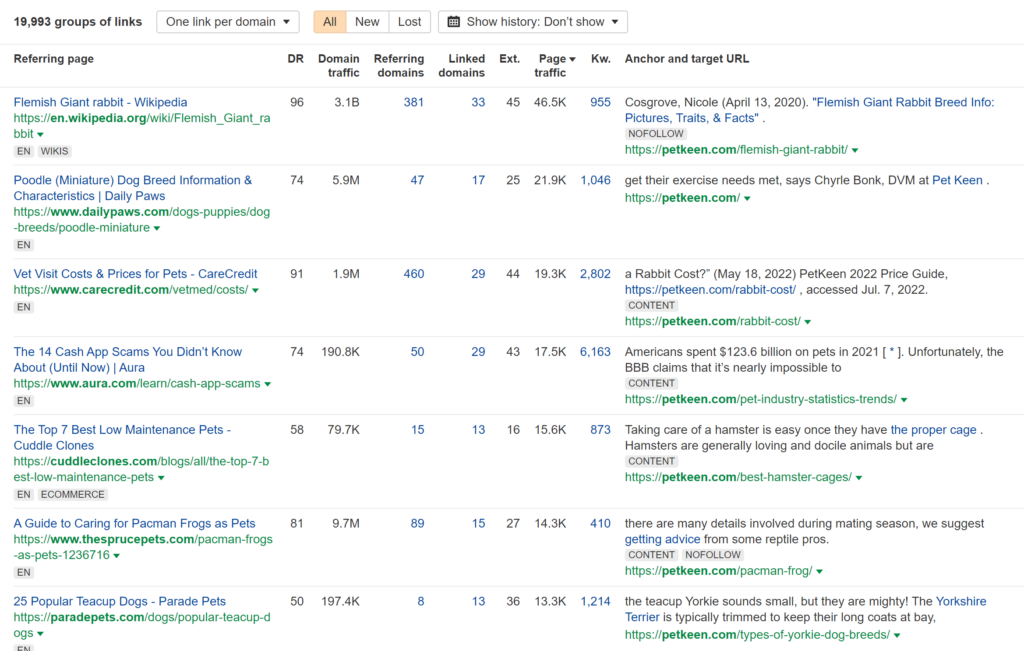Screen dimensions: 1024x651
Task: Open Flemish Giant rabbit - Wikipedia link
Action: pos(101,103)
